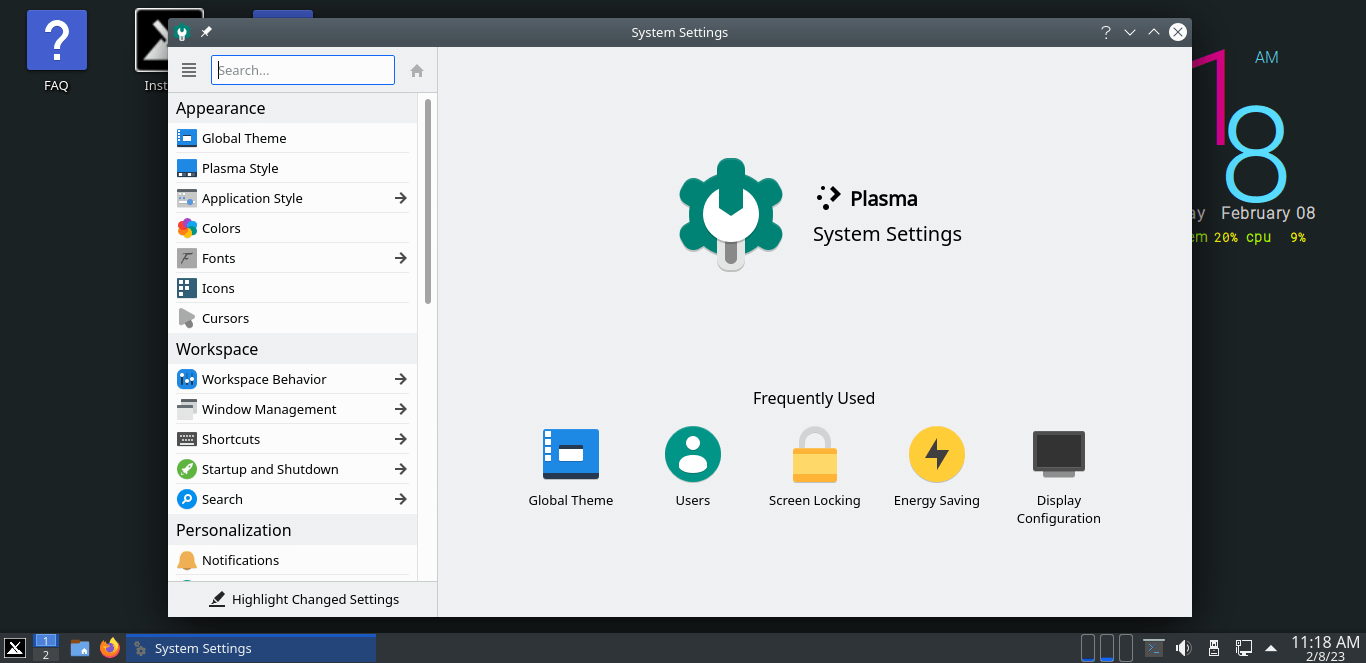Click Highlight Changed Settings button
The height and width of the screenshot is (663, 1366).
pos(303,599)
